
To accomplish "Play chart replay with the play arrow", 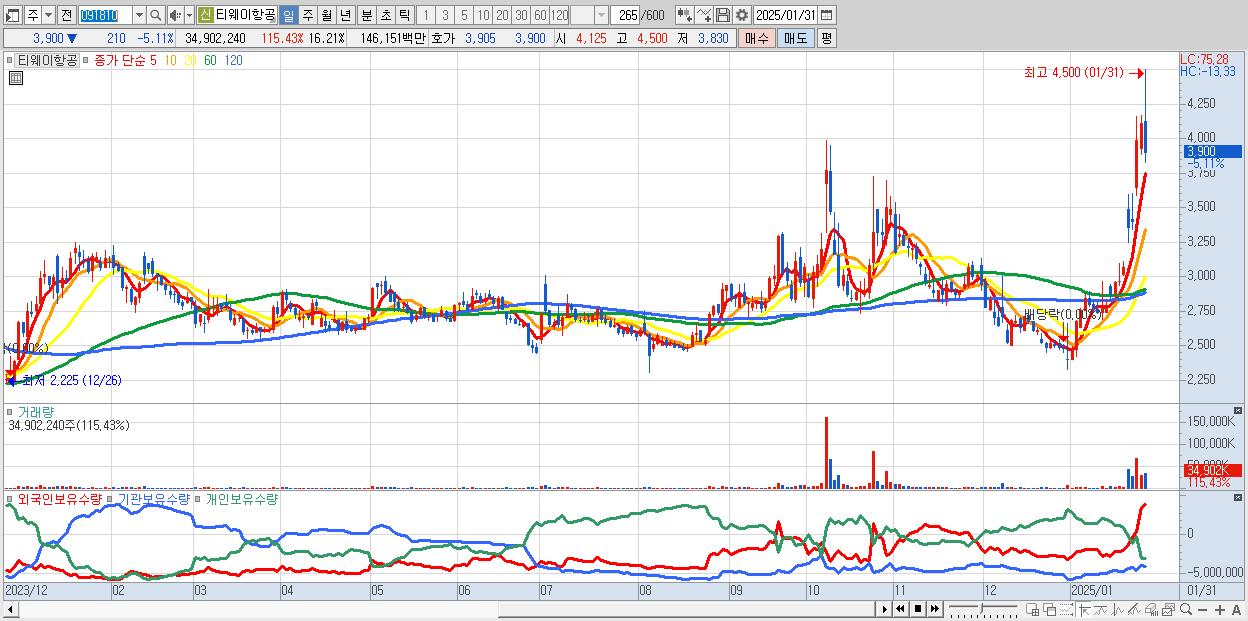I will pos(885,609).
